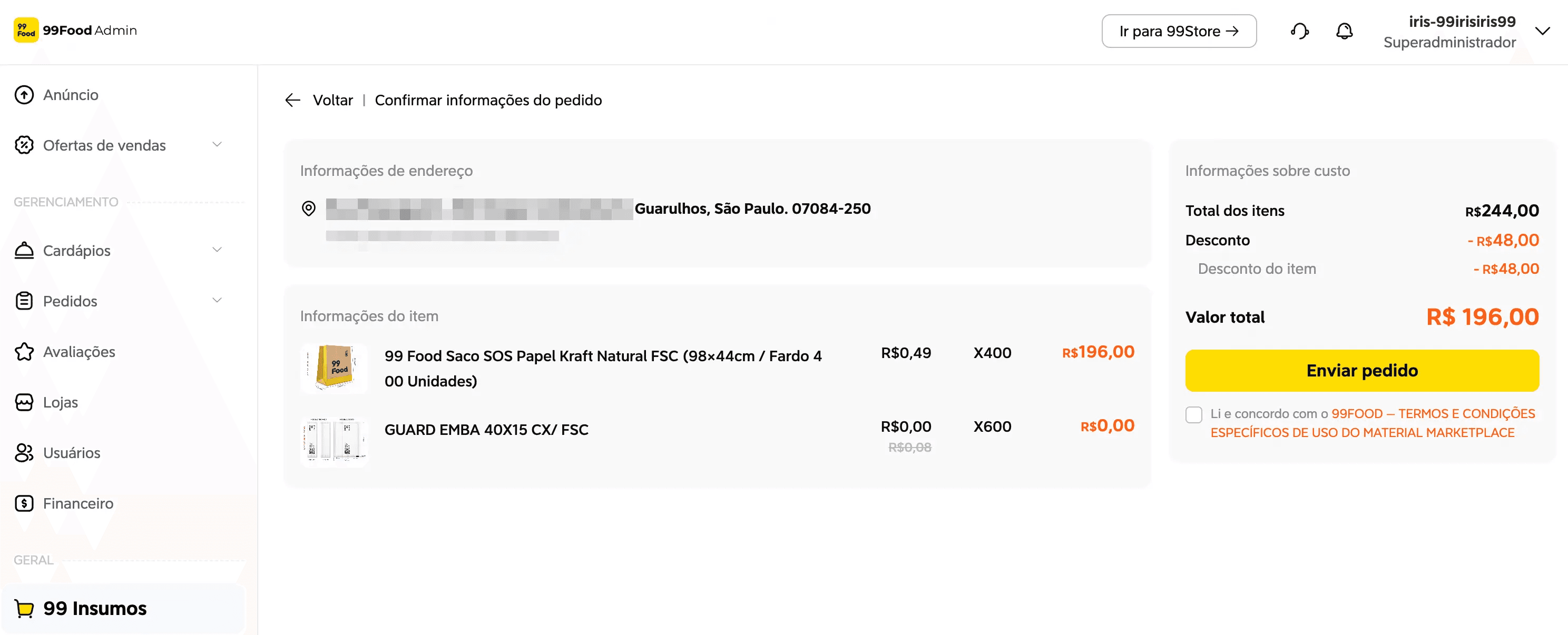Click the Usuários people icon

click(24, 452)
